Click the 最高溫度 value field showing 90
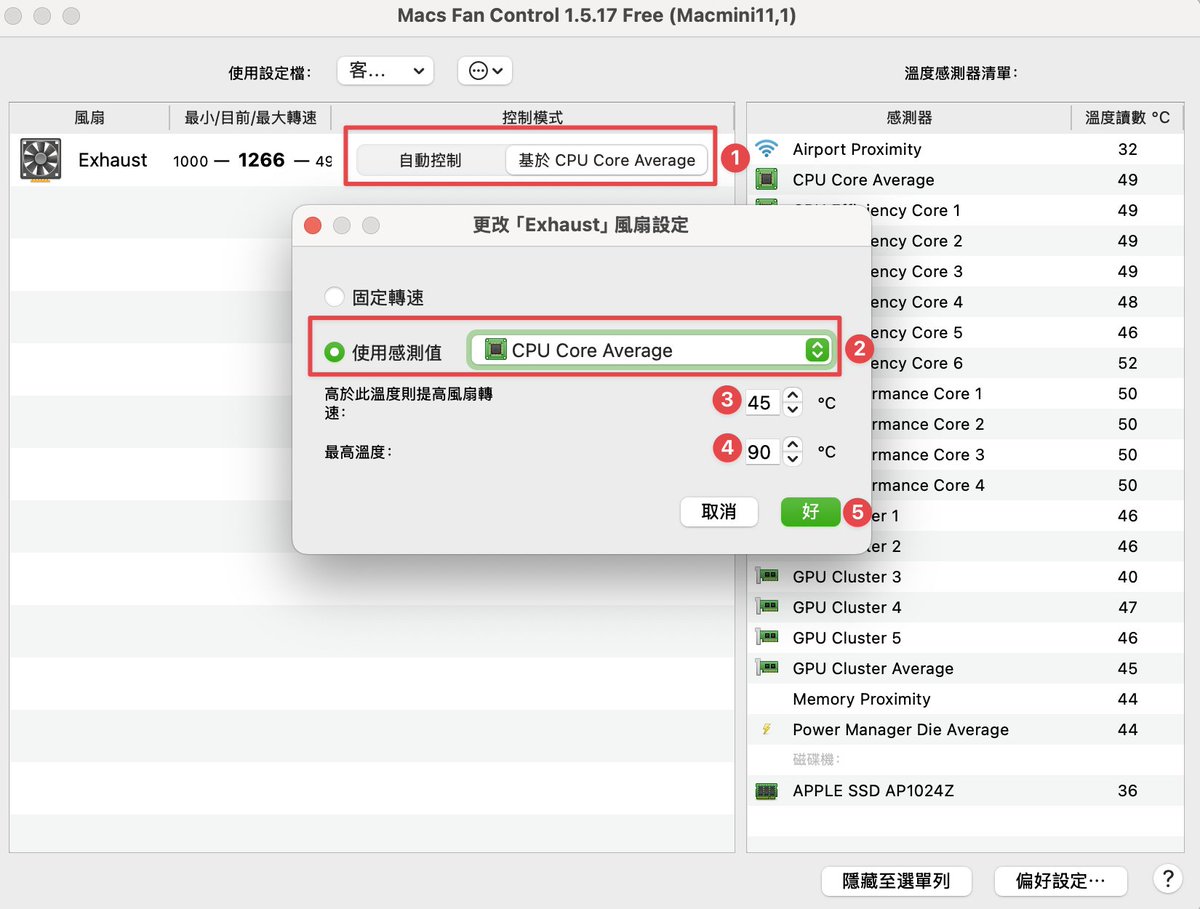The width and height of the screenshot is (1200, 909). point(762,451)
